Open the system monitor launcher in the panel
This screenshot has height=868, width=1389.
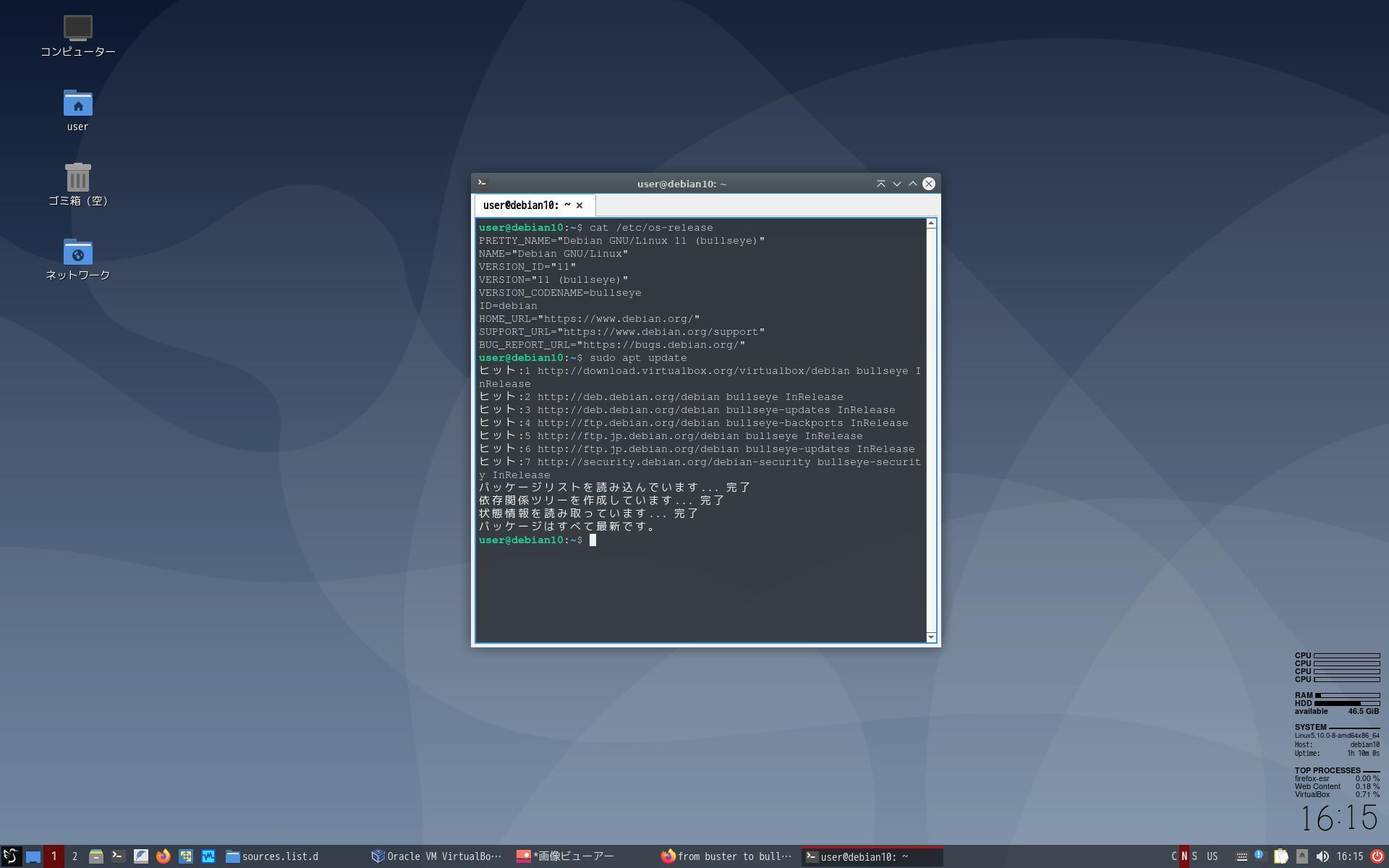[208, 856]
